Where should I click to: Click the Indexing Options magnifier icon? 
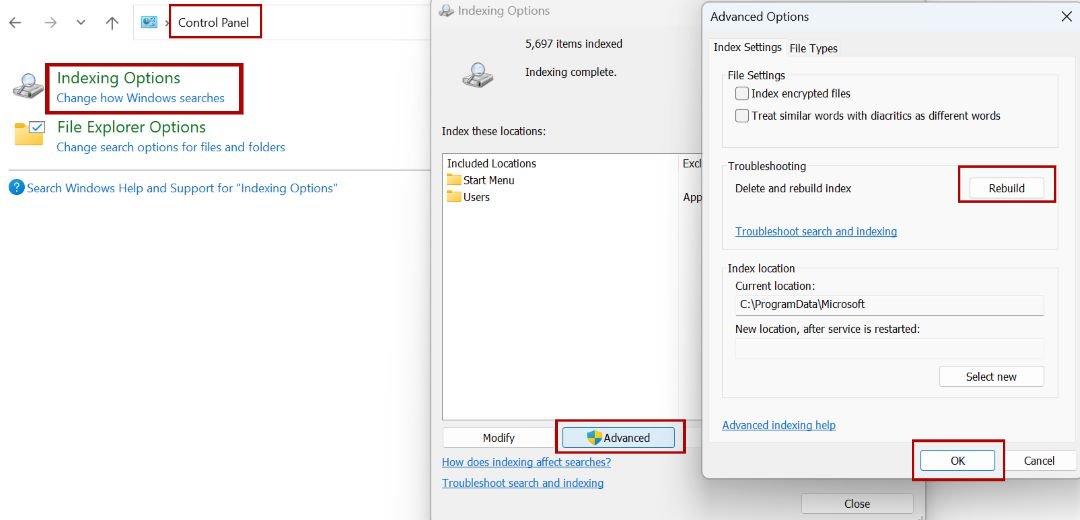28,86
